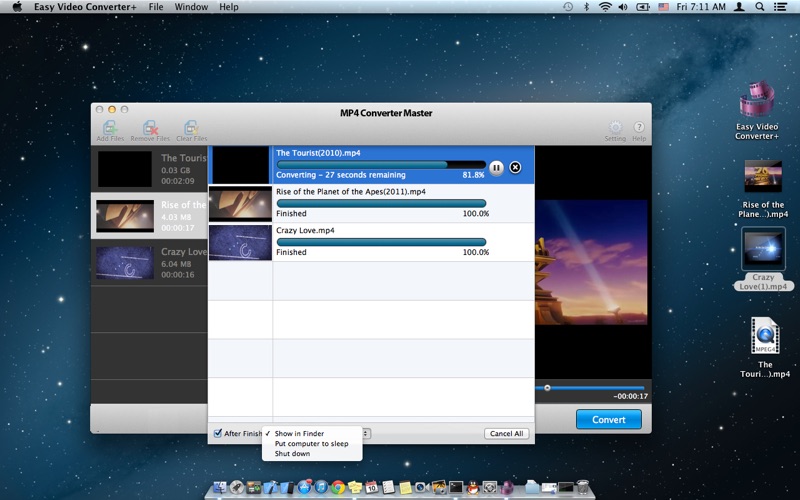Click Crazy Love(1).mp4 desktop file
The height and width of the screenshot is (500, 800).
[x=763, y=259]
